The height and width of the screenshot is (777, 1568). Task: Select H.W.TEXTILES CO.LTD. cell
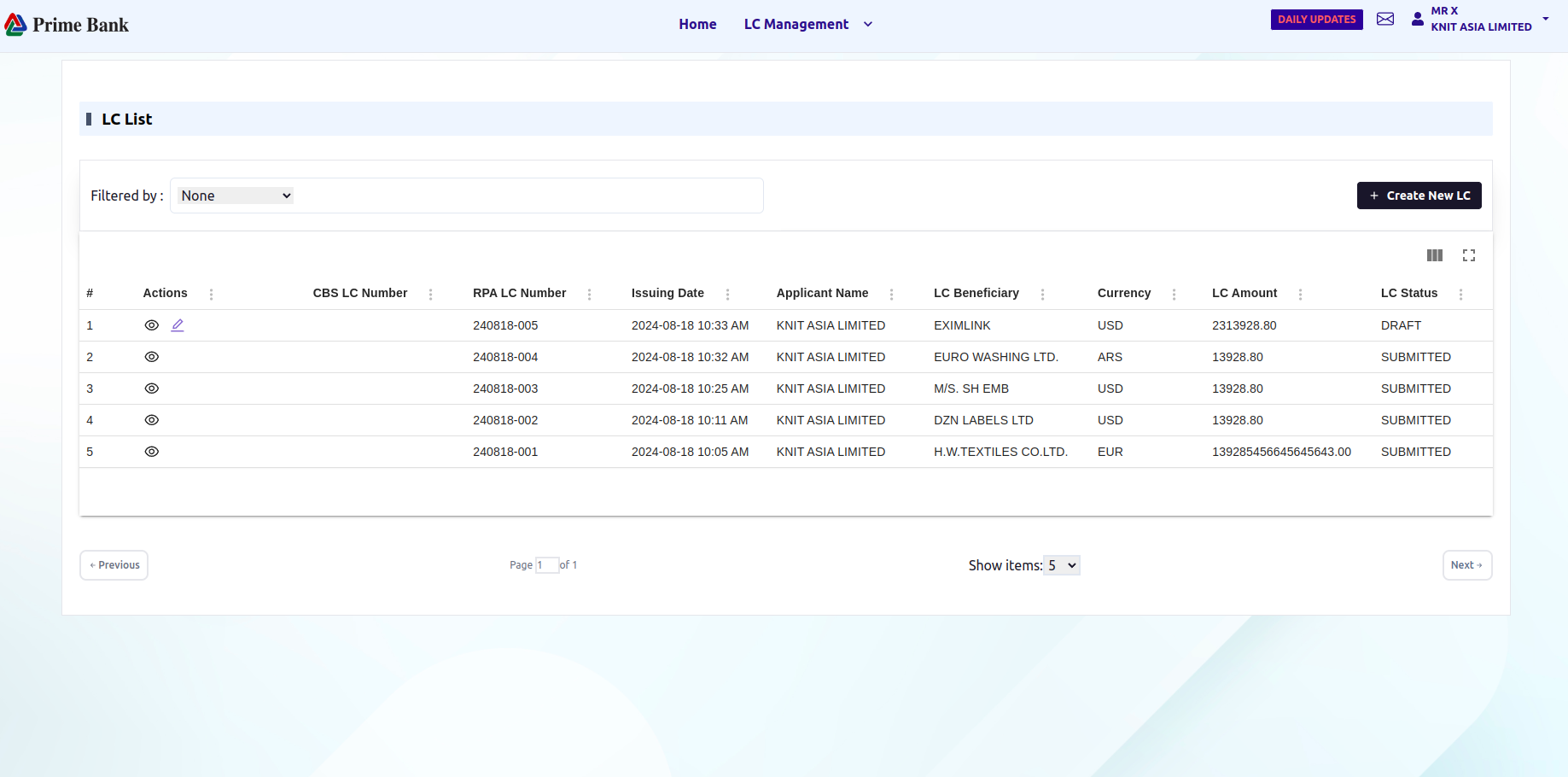(1000, 452)
